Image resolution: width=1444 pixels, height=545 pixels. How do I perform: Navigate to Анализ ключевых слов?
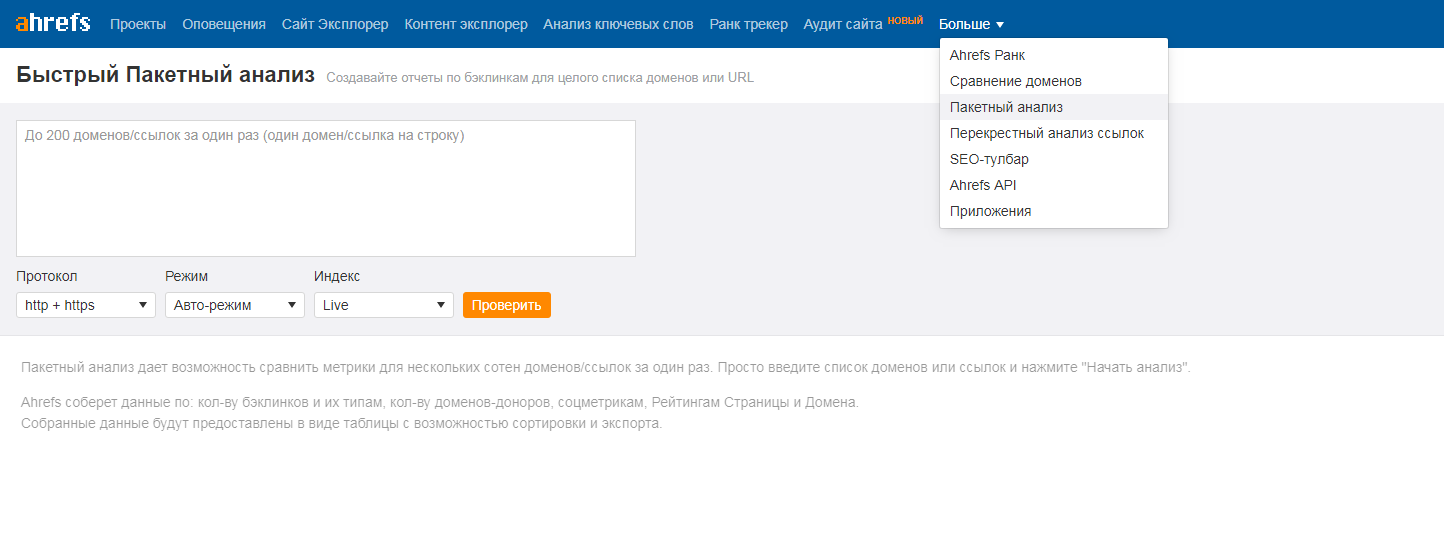point(618,24)
